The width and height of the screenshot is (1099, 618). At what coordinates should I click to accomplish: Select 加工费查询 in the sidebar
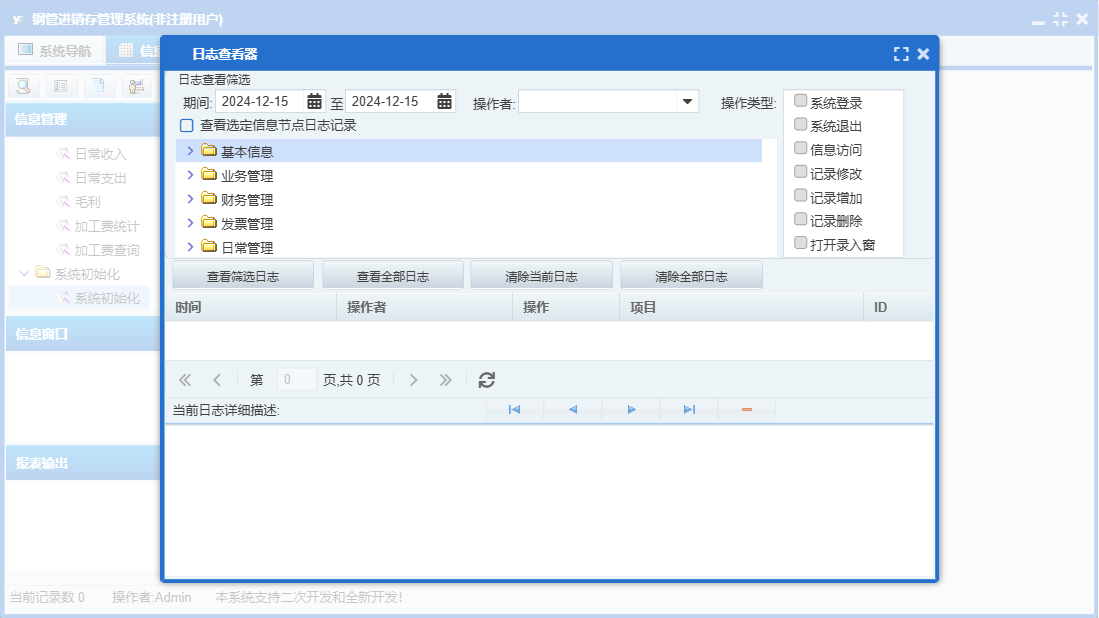tap(107, 250)
